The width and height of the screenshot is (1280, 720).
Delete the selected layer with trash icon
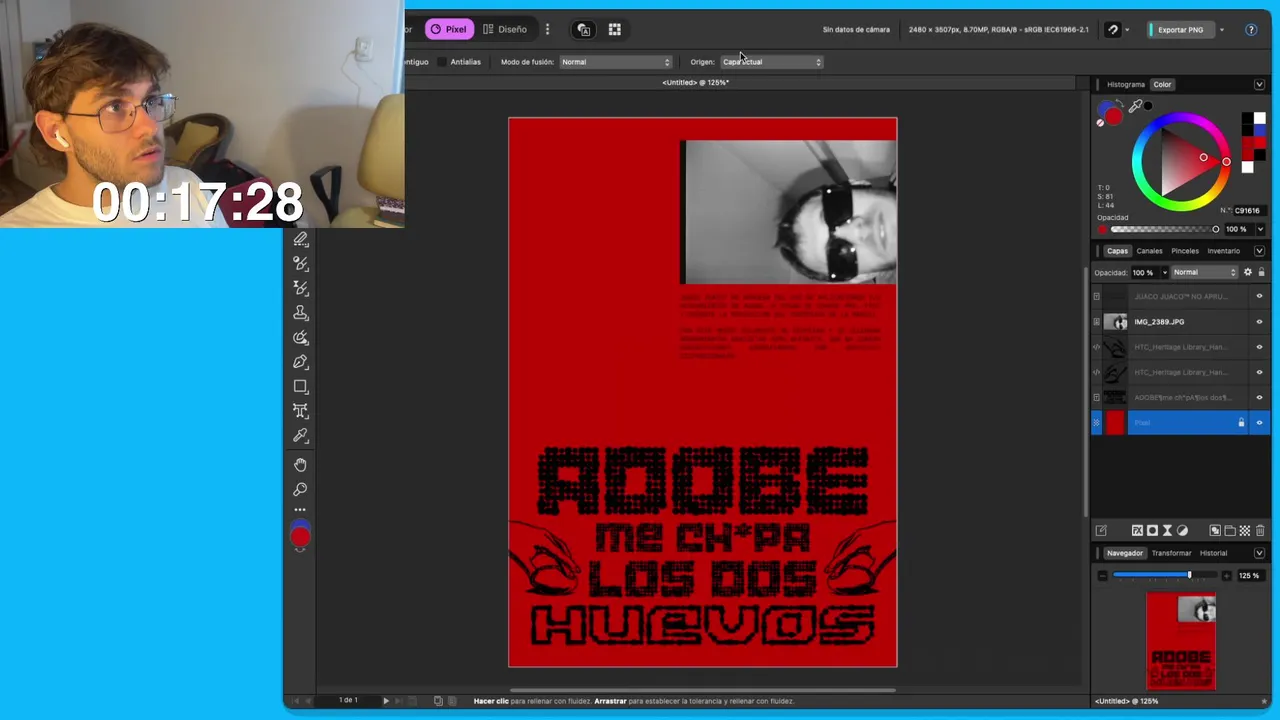1260,531
